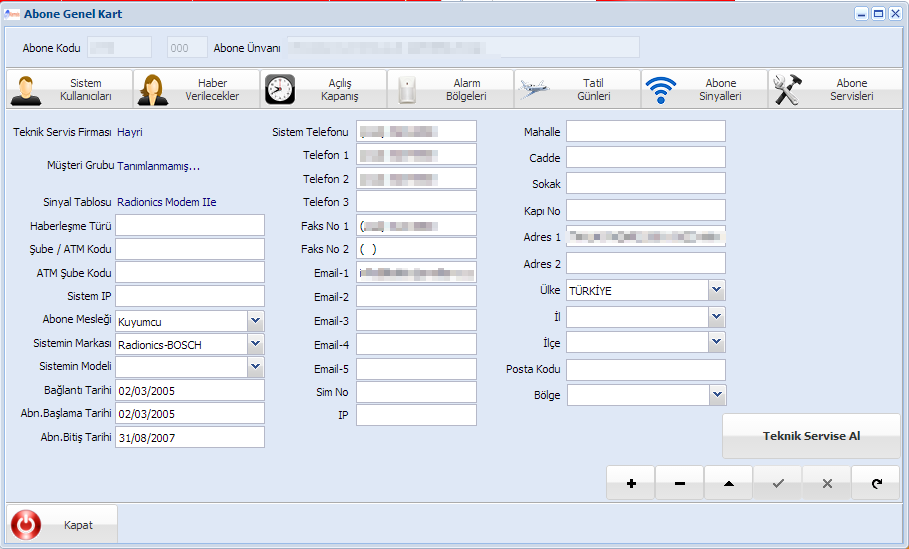Click the Alarm Bölgeleri sensor icon
The height and width of the screenshot is (549, 909).
click(407, 90)
